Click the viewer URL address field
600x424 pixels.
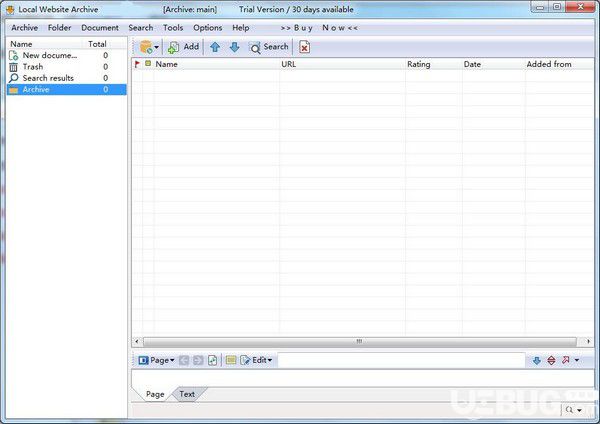tap(401, 360)
